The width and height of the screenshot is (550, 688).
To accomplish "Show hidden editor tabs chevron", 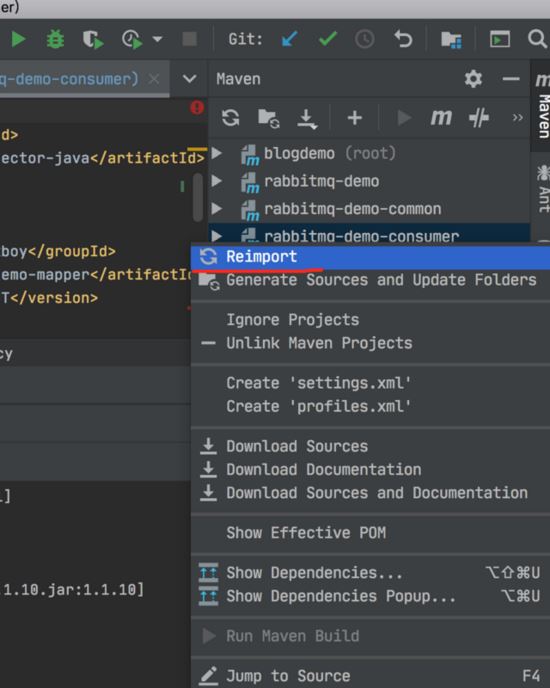I will coord(189,79).
